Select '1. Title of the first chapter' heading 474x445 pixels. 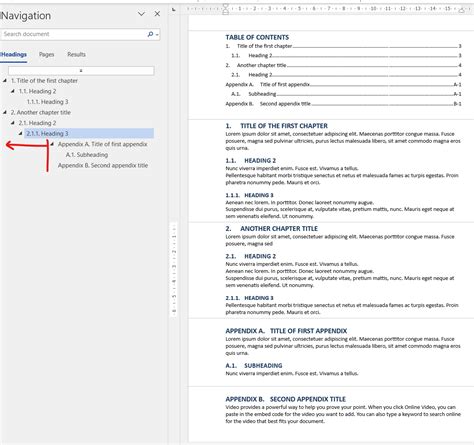tap(44, 81)
